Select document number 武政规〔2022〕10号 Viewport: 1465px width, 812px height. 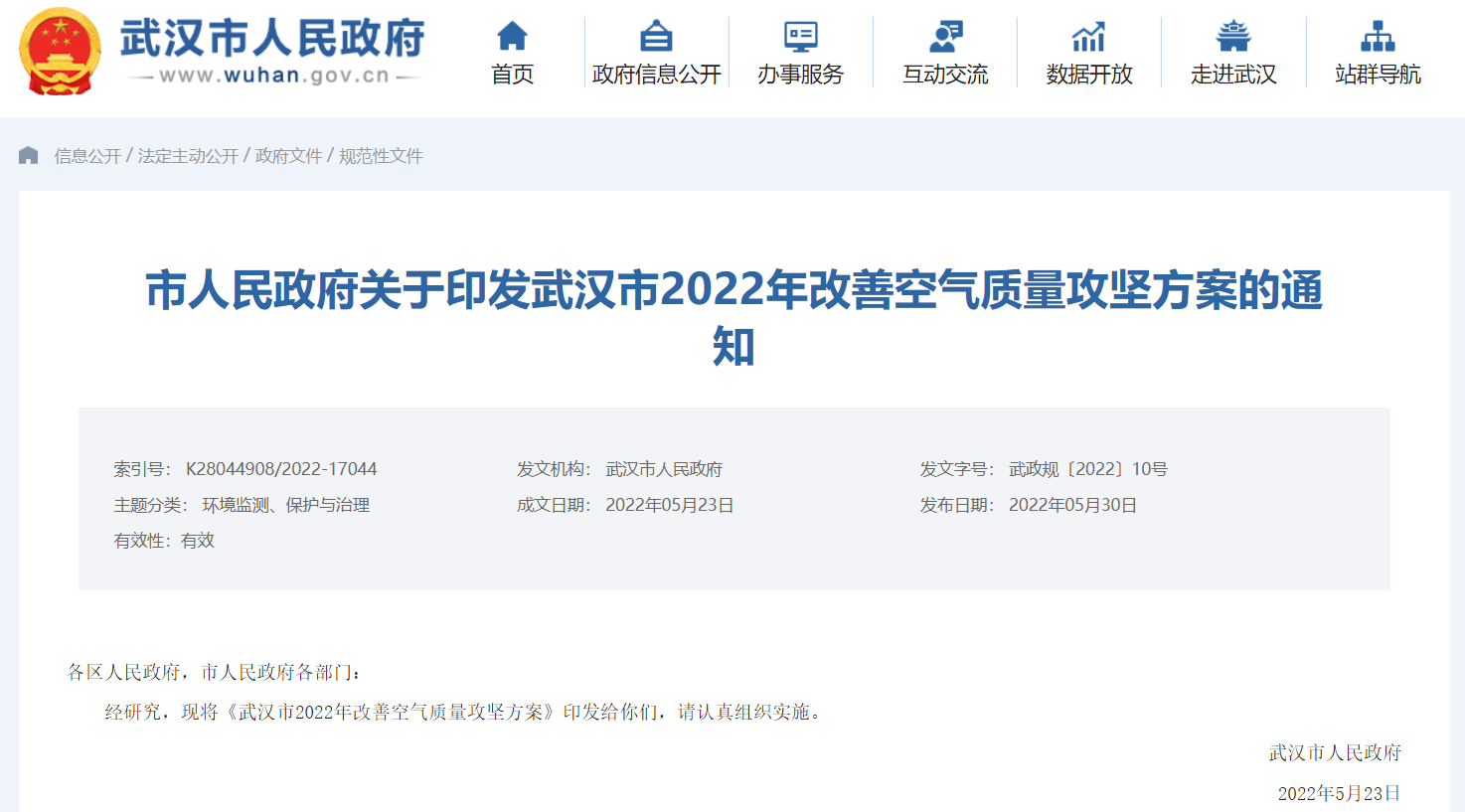click(x=1088, y=469)
